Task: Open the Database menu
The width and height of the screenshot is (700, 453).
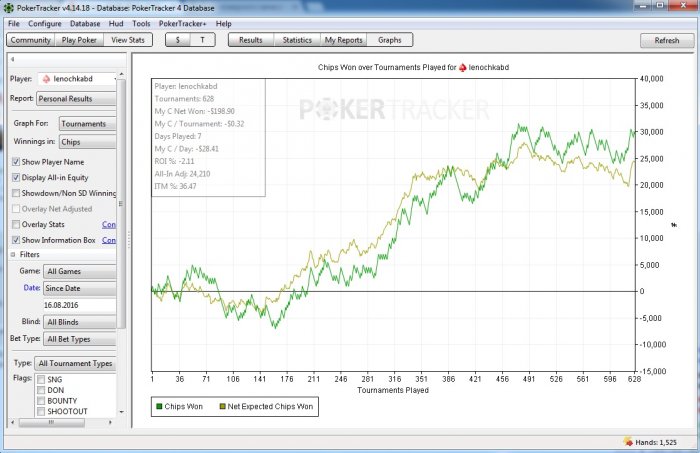Action: [85, 24]
